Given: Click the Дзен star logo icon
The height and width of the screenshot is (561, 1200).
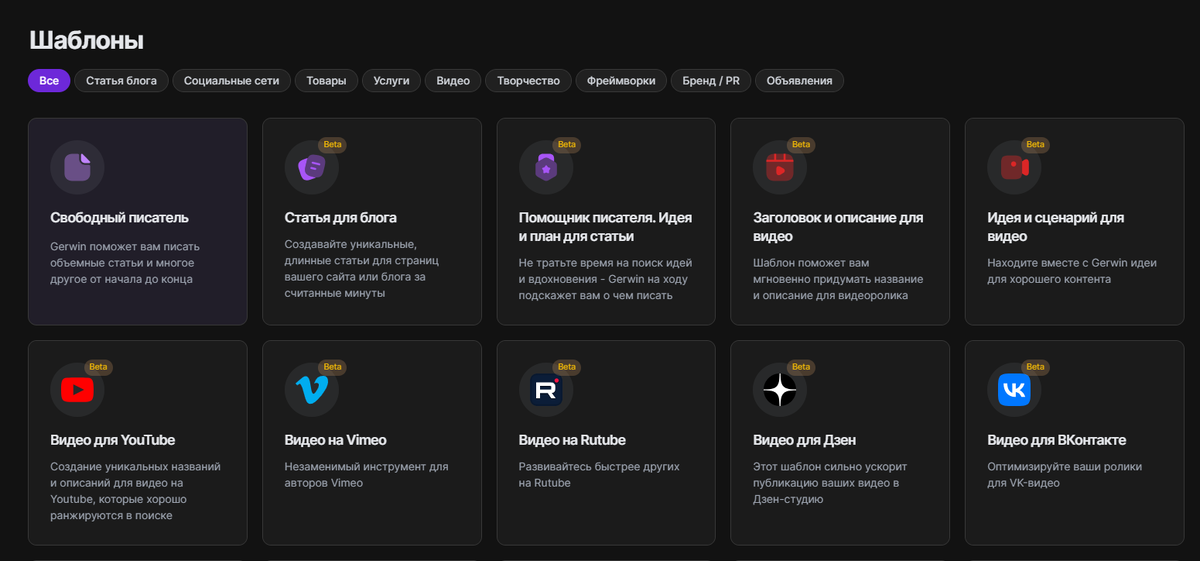Looking at the screenshot, I should coord(780,389).
